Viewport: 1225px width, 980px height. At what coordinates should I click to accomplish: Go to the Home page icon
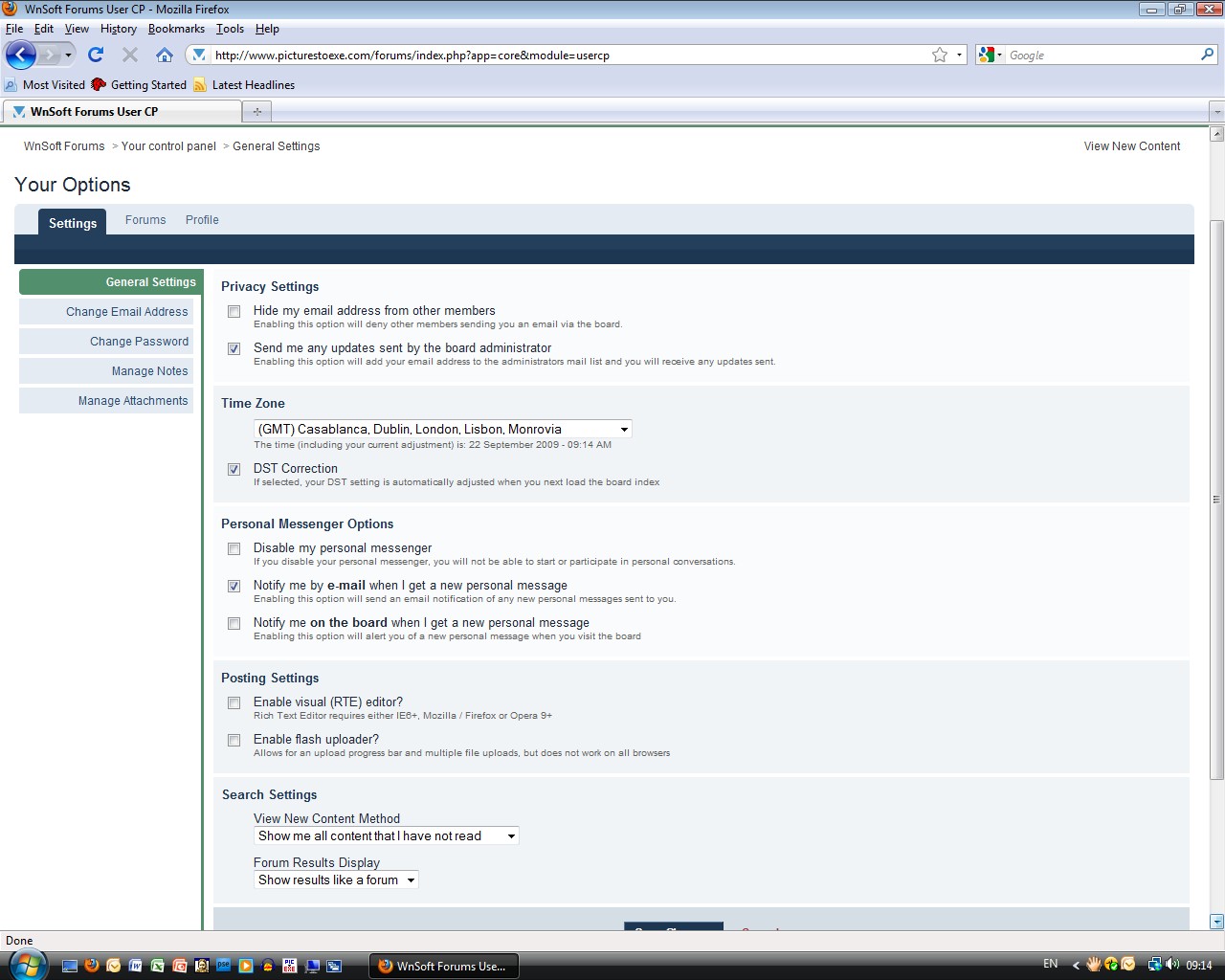165,55
